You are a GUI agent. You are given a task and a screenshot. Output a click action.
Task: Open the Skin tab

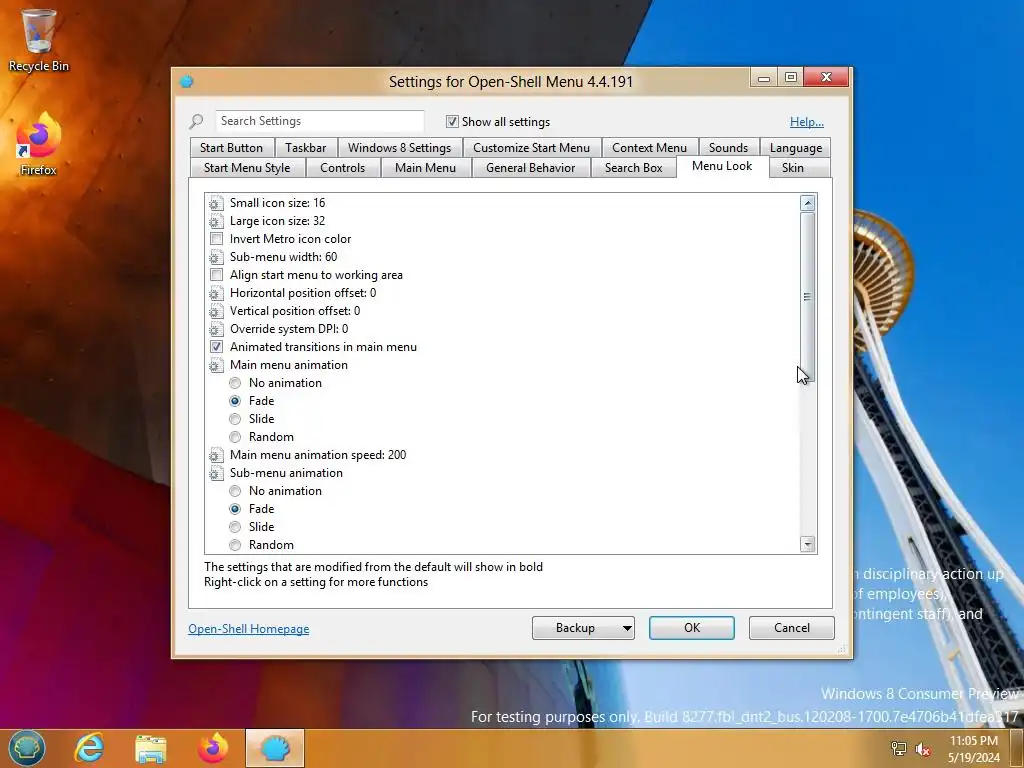(x=793, y=168)
